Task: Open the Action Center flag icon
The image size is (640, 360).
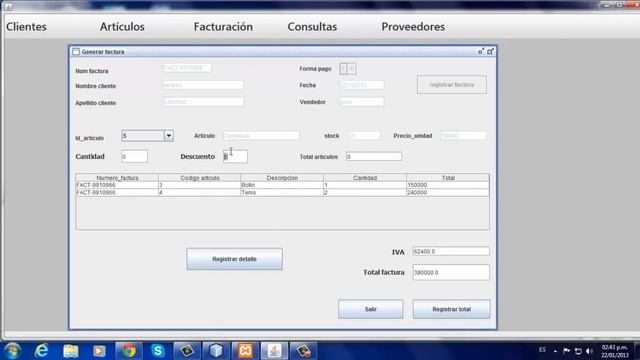Action: 567,351
